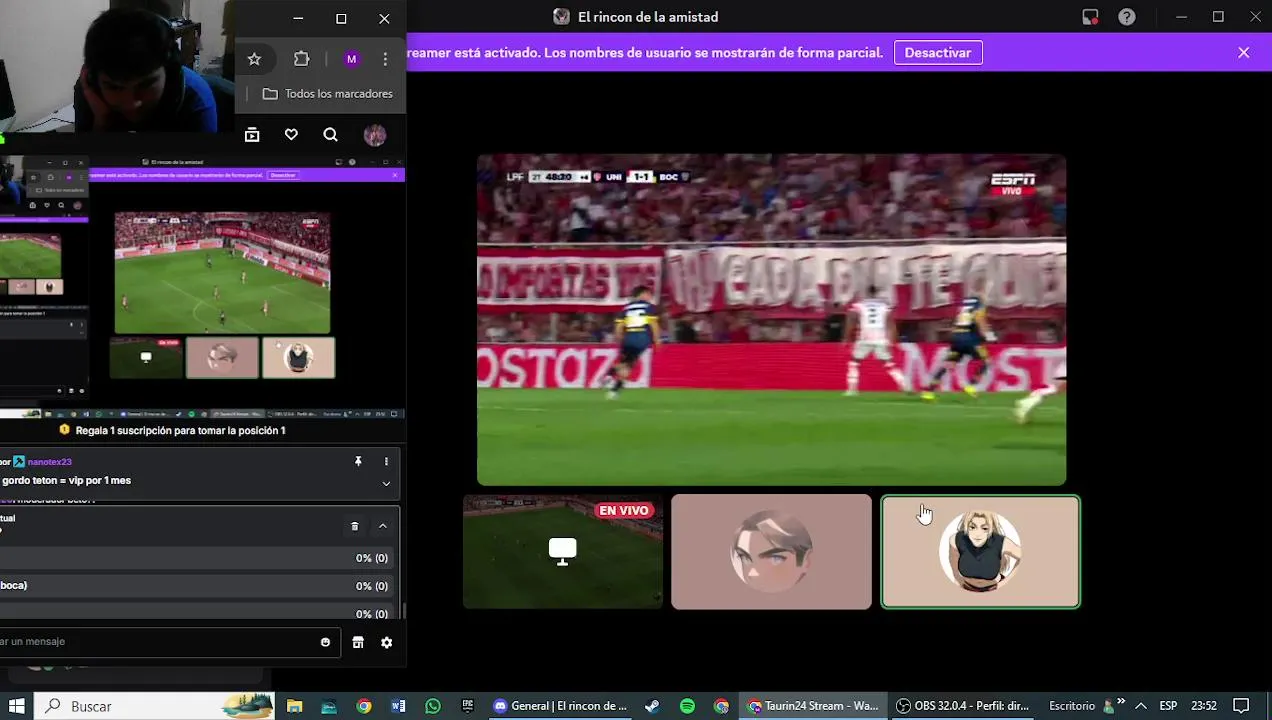
Task: Dismiss the streamer mode banner with X
Action: pyautogui.click(x=1243, y=53)
